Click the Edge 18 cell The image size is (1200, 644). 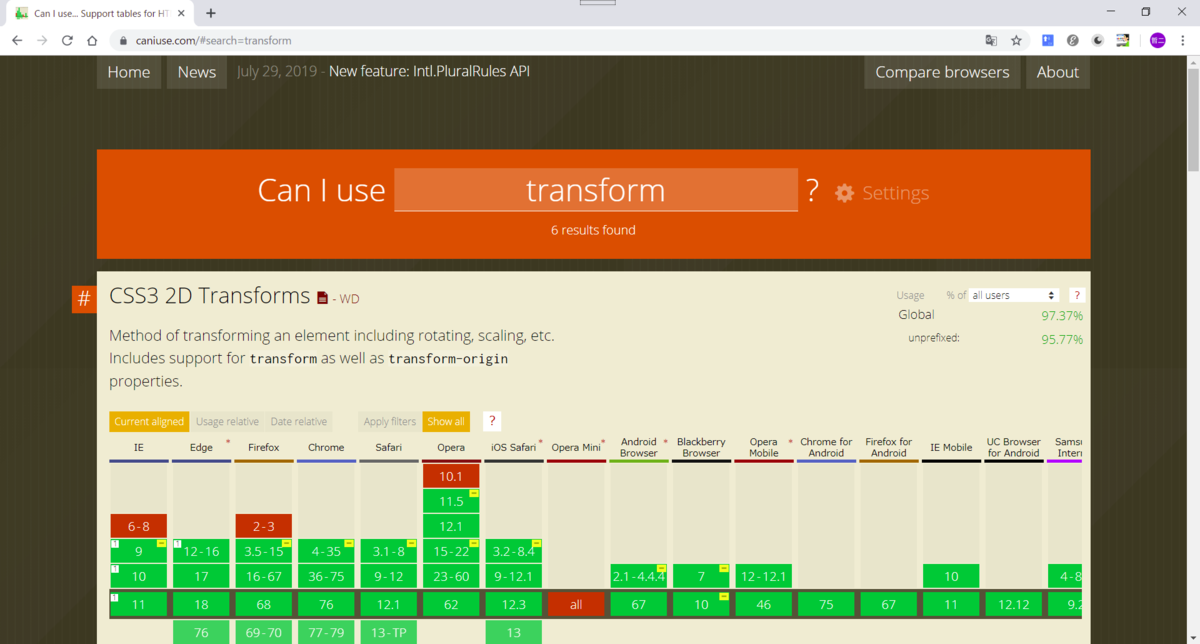click(201, 604)
